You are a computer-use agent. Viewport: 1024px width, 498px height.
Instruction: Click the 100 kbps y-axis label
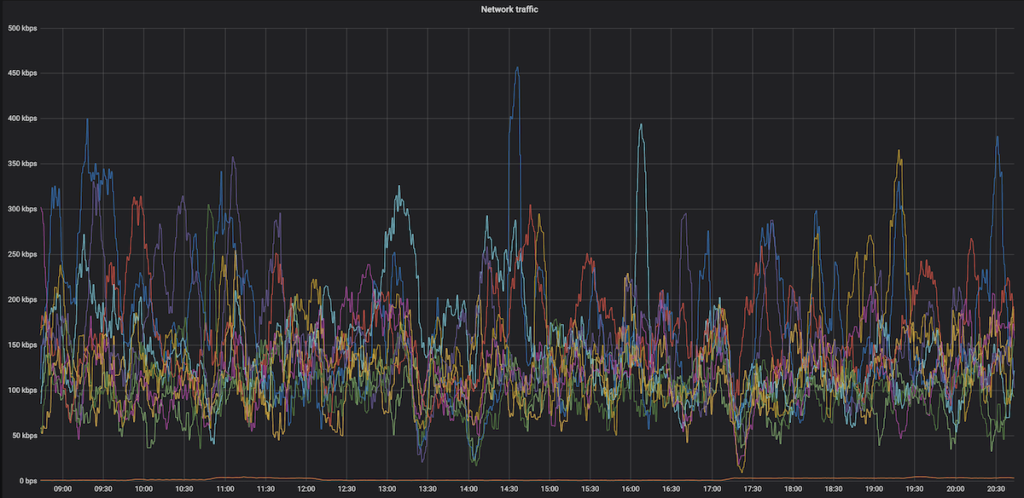21,389
